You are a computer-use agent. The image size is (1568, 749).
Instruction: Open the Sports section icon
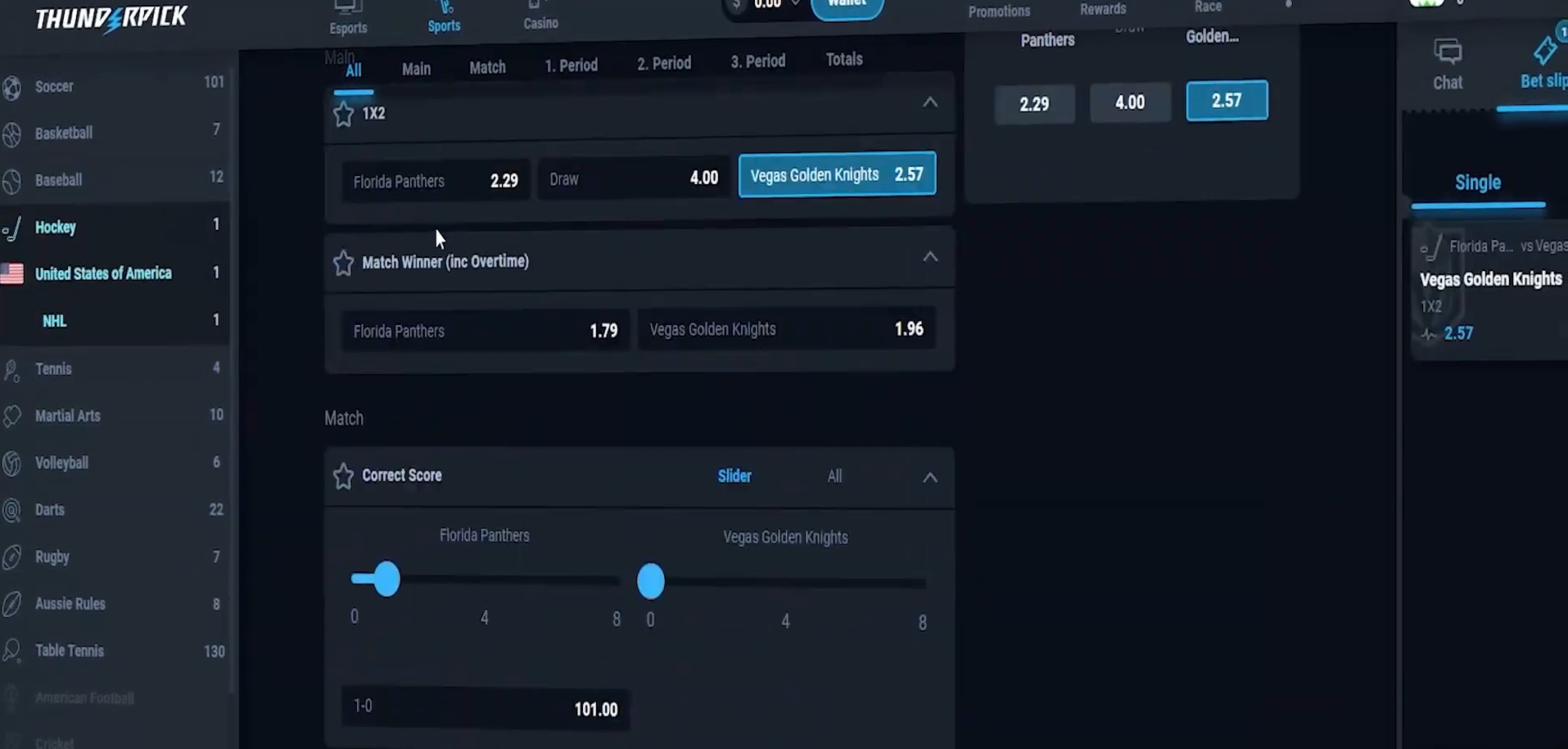point(445,7)
